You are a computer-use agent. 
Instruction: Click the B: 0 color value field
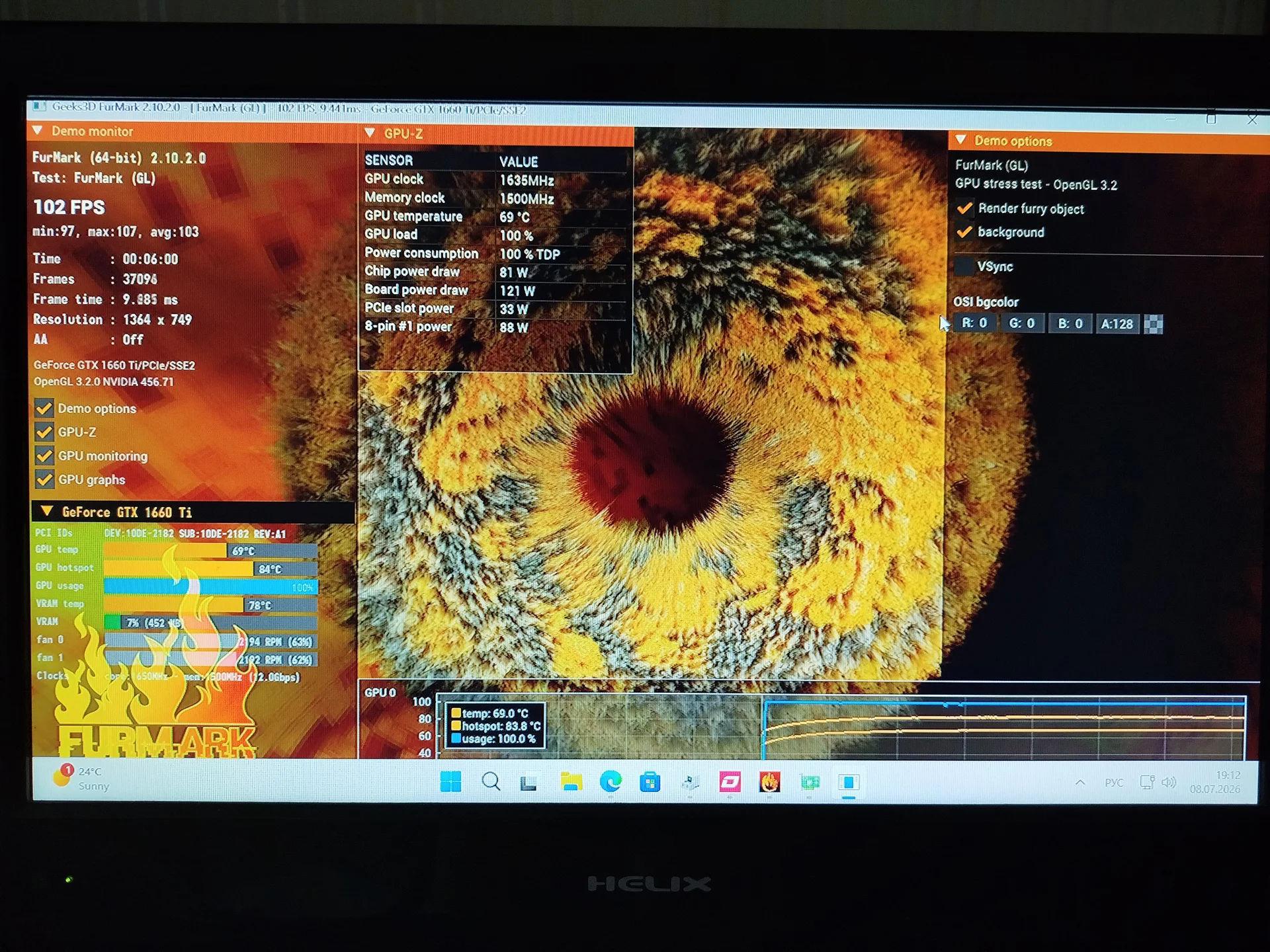click(x=1070, y=323)
